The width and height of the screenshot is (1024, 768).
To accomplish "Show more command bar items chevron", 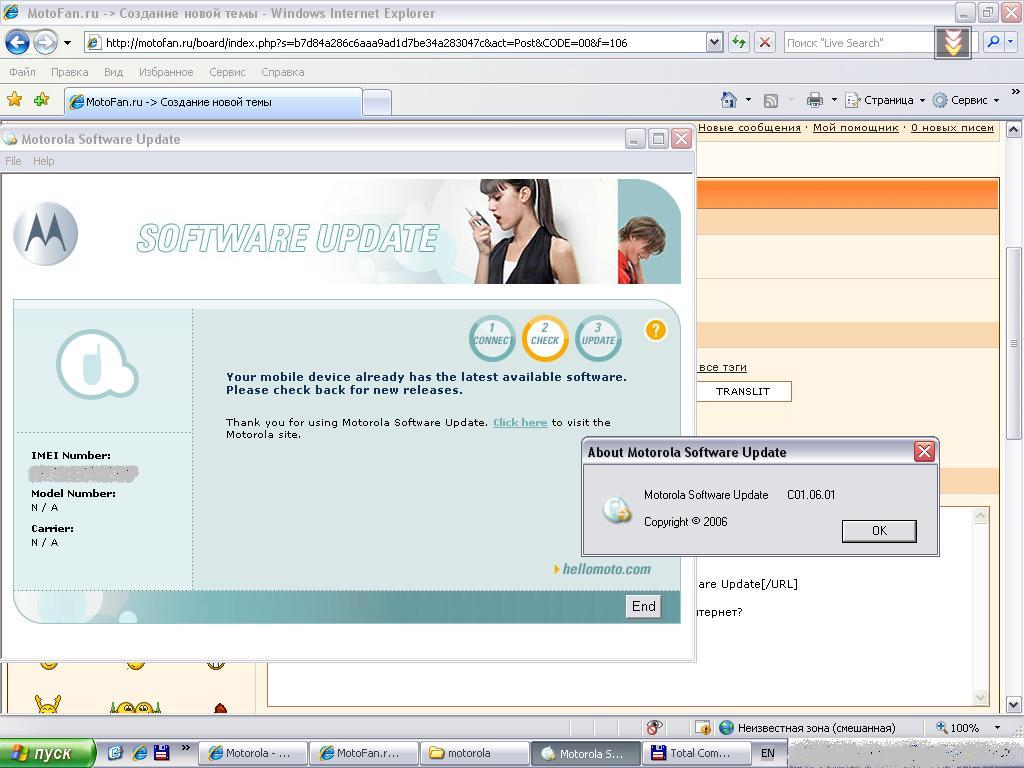I will click(x=1016, y=92).
